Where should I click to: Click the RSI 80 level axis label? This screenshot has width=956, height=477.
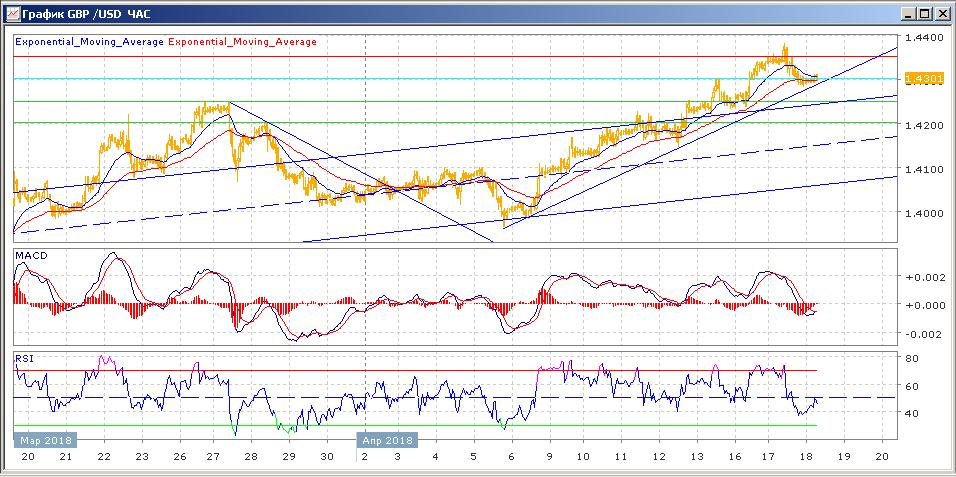(912, 358)
